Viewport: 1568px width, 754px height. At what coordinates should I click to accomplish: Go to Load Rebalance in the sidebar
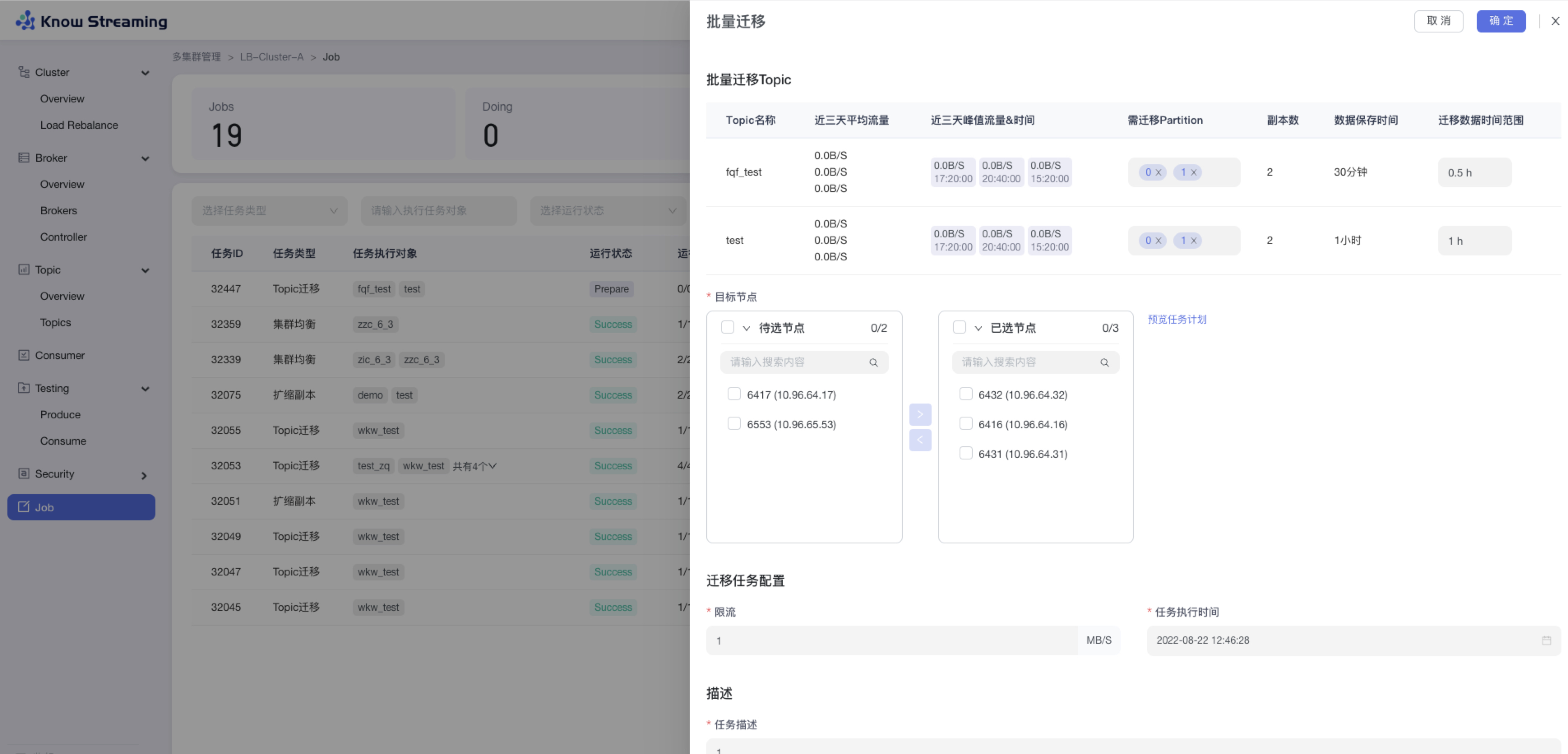[79, 125]
